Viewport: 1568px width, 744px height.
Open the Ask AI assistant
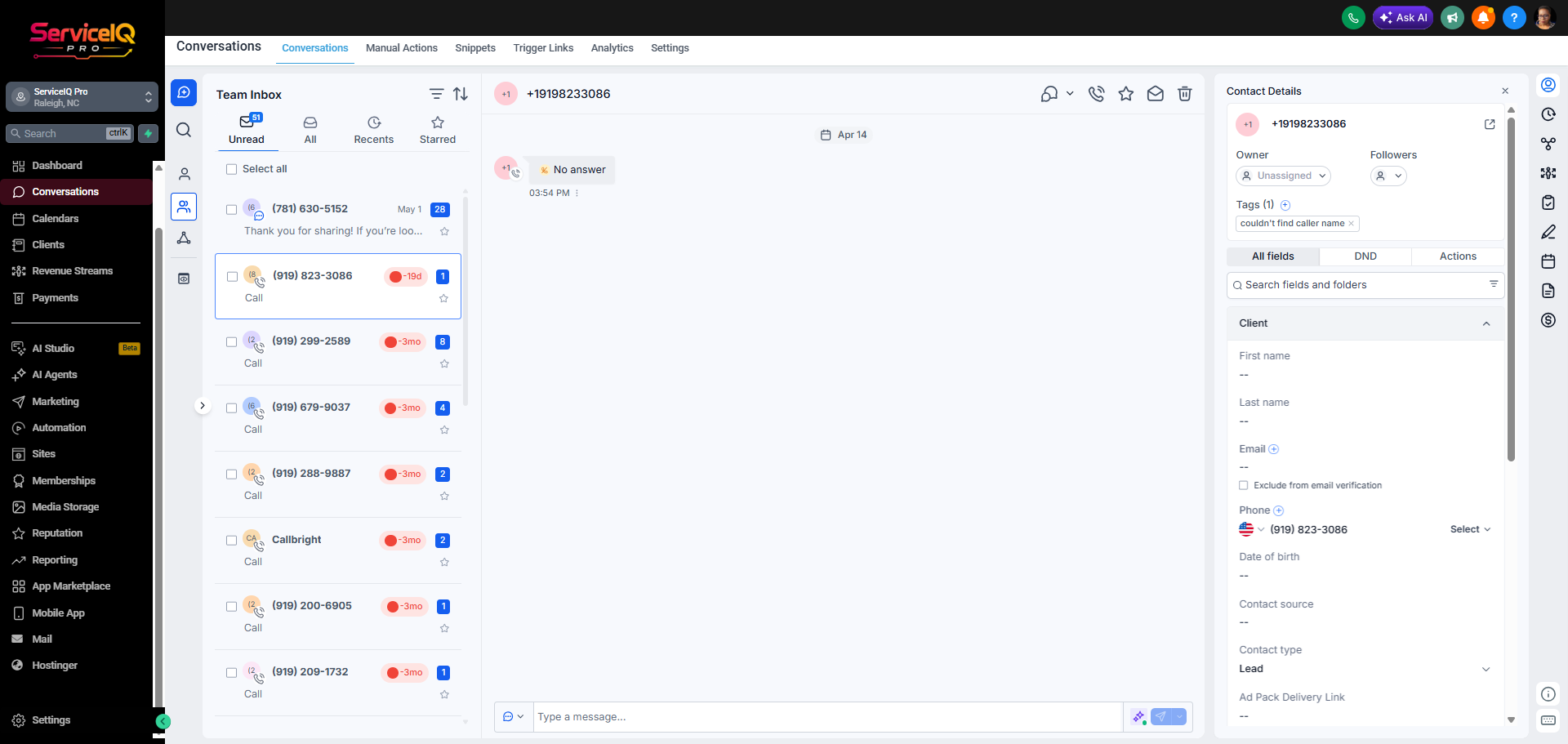click(1403, 17)
